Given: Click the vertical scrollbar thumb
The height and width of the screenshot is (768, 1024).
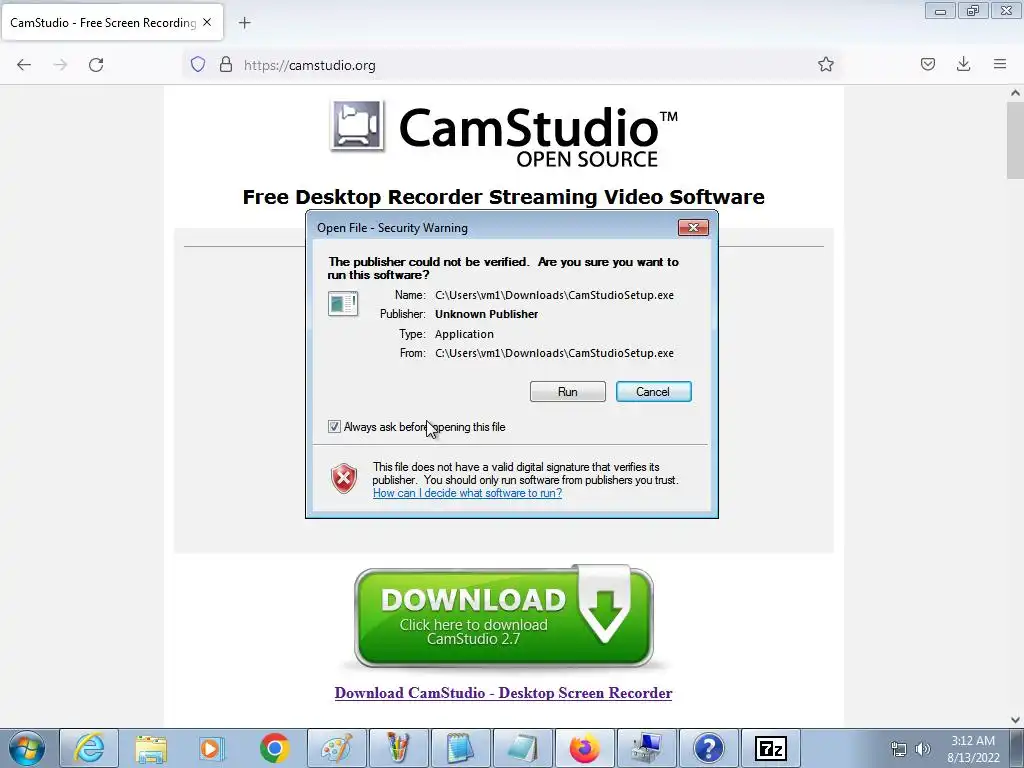Looking at the screenshot, I should pos(1015,140).
